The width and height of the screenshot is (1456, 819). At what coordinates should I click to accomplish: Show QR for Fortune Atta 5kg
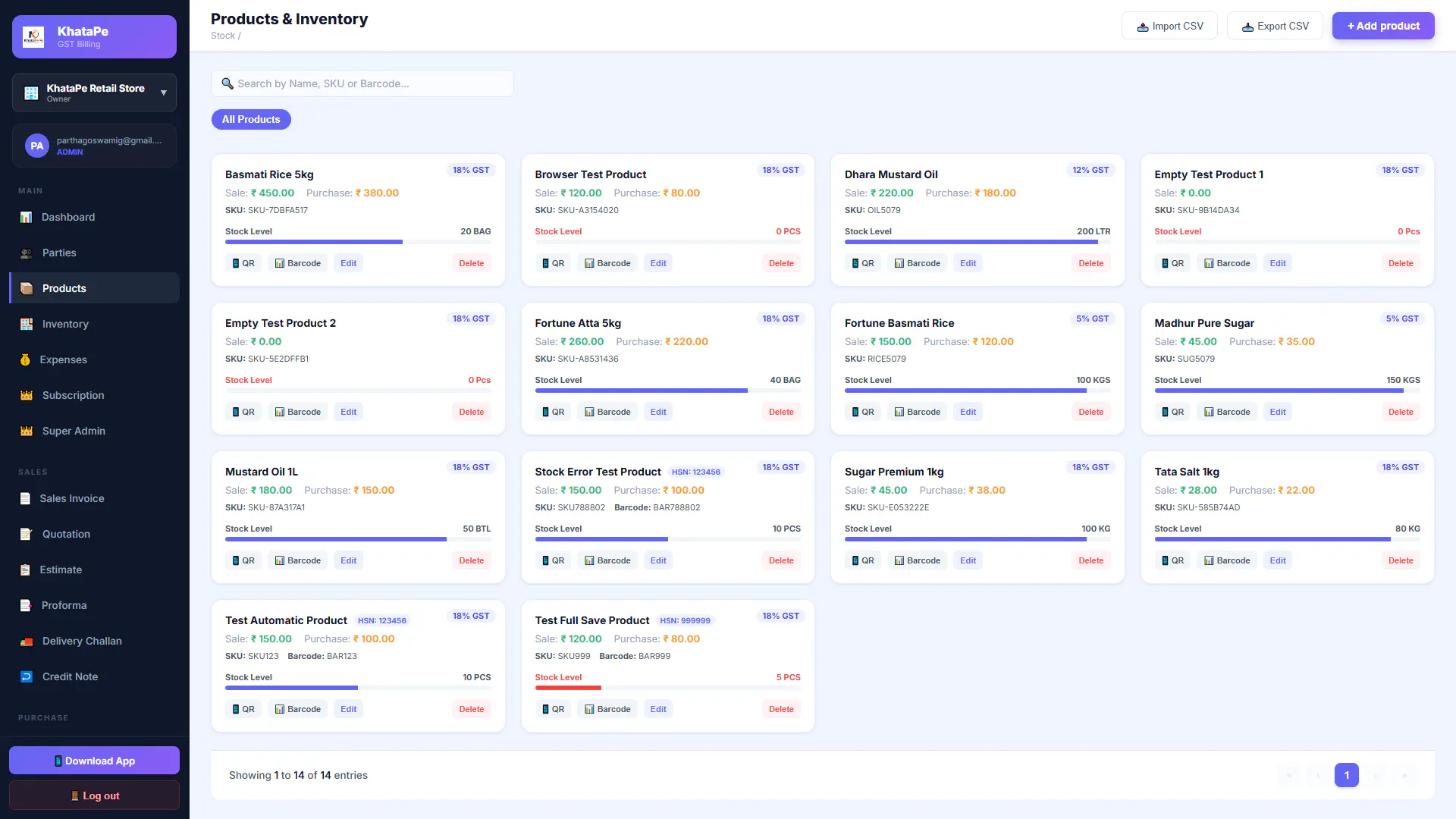(x=554, y=412)
